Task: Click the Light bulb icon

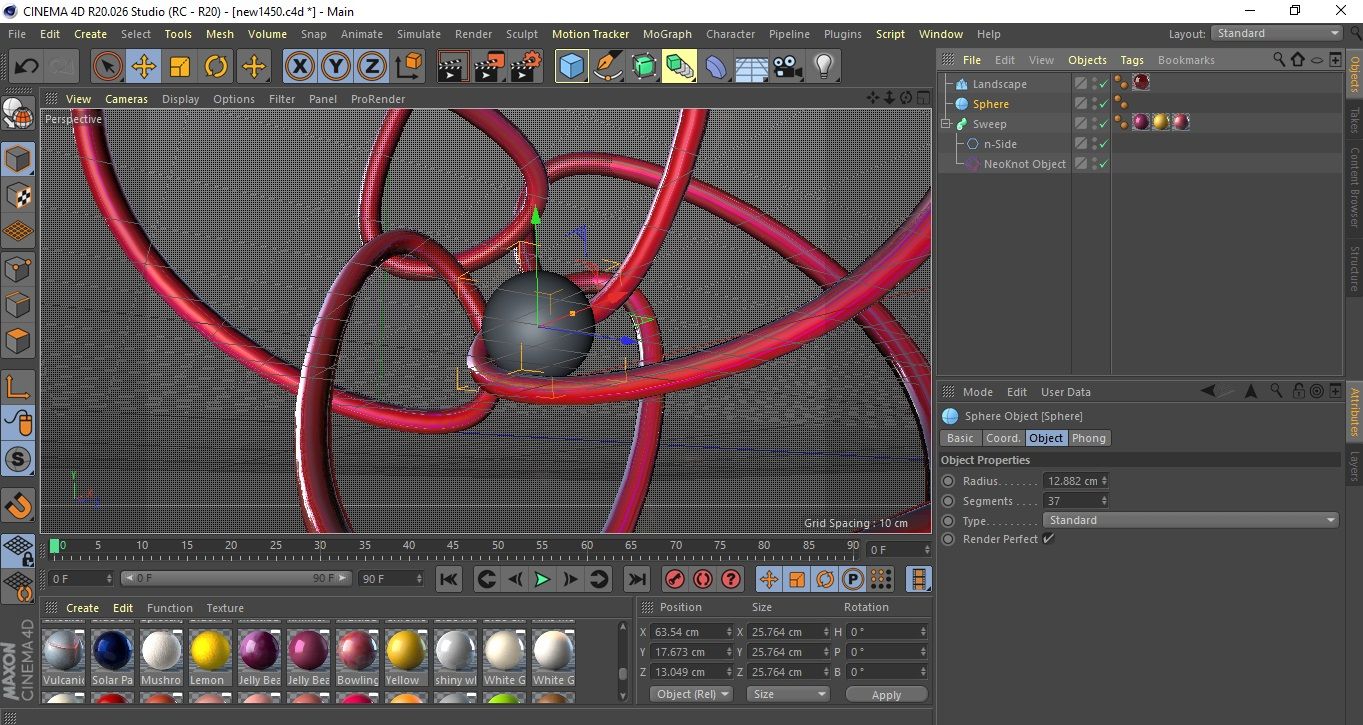Action: click(x=823, y=67)
